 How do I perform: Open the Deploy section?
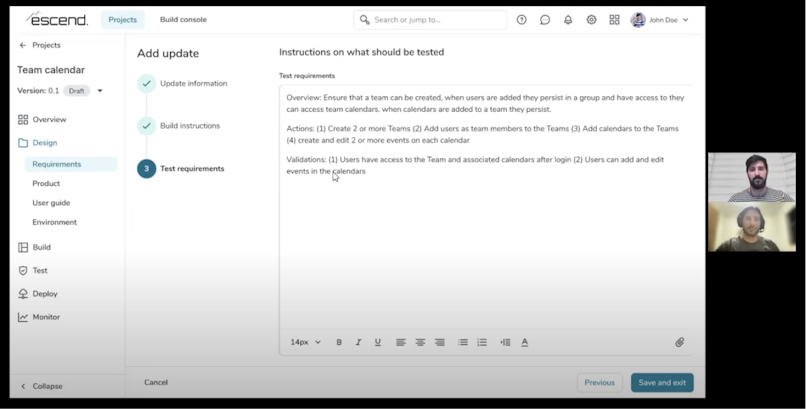click(x=38, y=294)
